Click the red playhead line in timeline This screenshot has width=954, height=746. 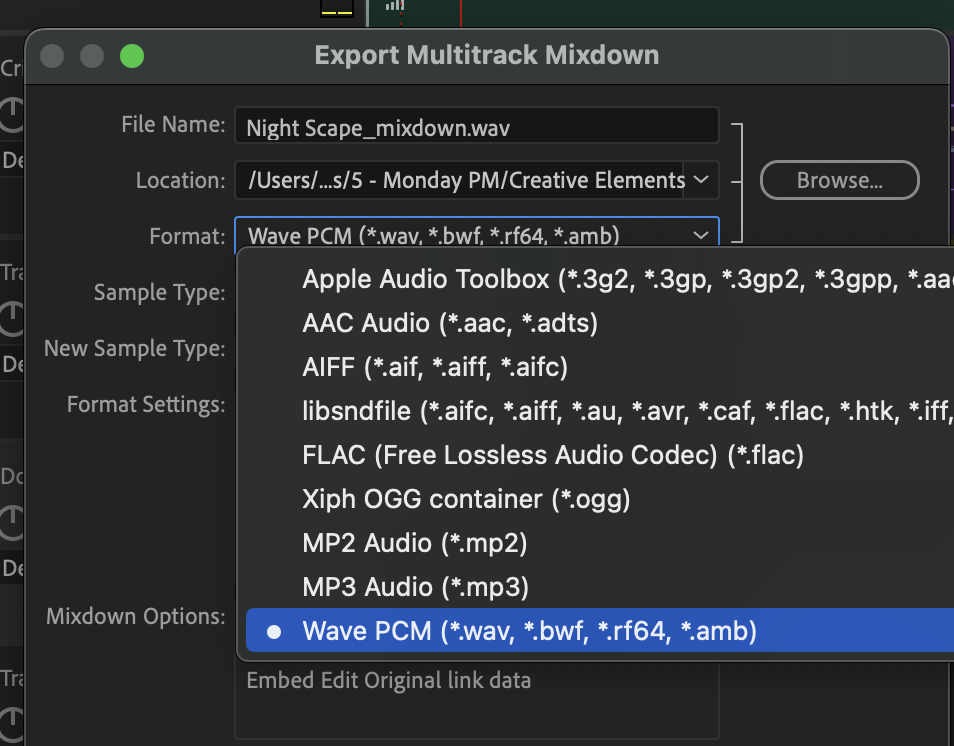460,12
